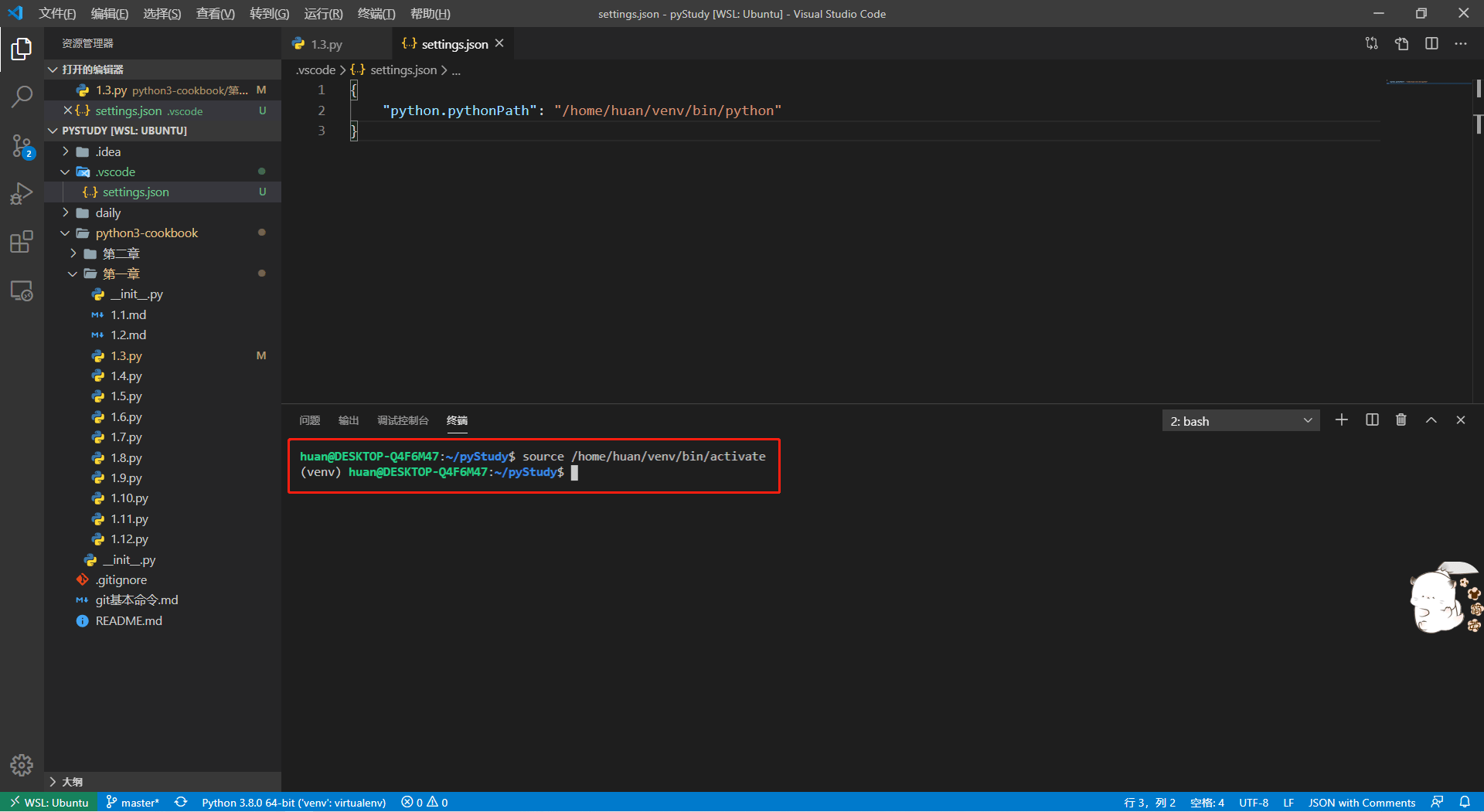Open the Manage gear settings

click(22, 765)
